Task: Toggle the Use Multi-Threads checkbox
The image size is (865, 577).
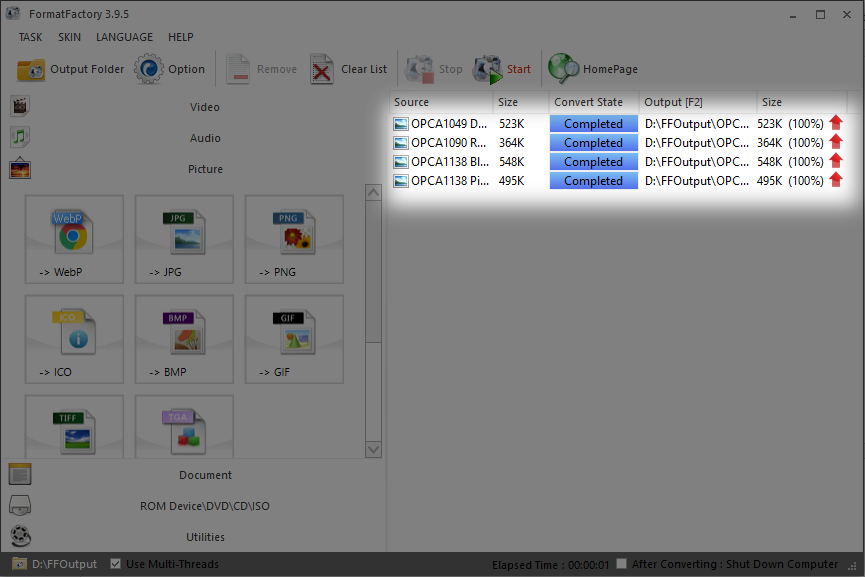Action: (x=116, y=564)
